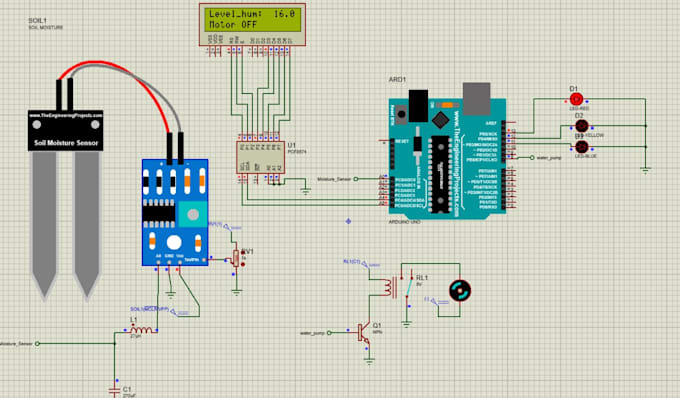Select the U1 PCF8574 I2C expander chip
This screenshot has width=680, height=398.
point(261,157)
